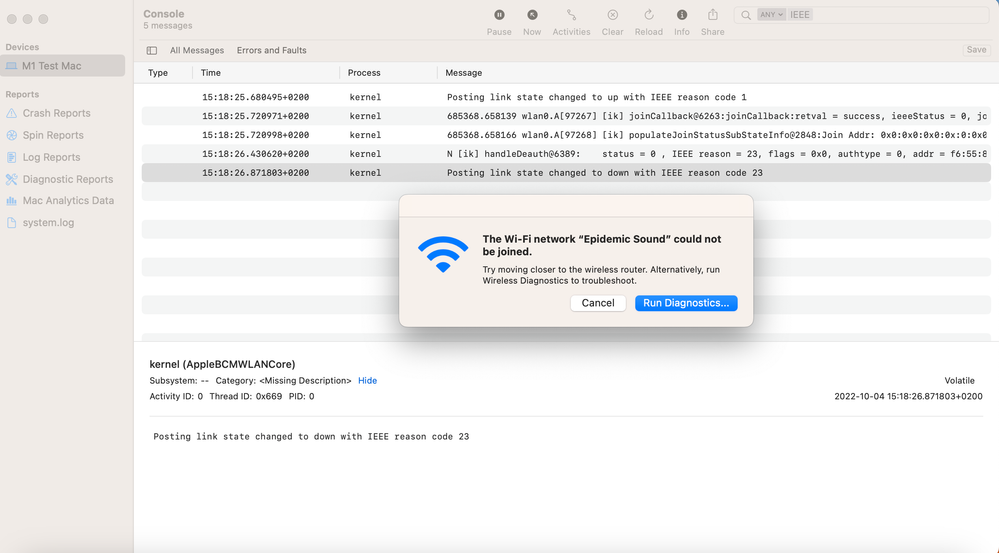
Task: Open the Info inspector icon
Action: (682, 16)
